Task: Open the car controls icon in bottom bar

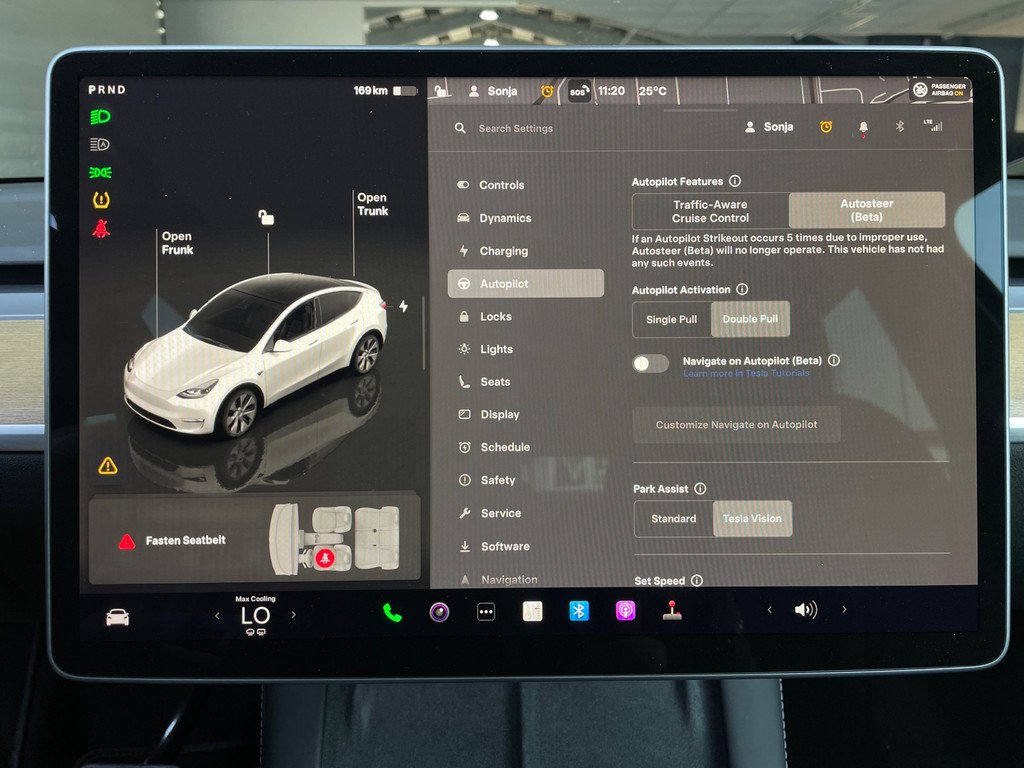Action: [118, 616]
